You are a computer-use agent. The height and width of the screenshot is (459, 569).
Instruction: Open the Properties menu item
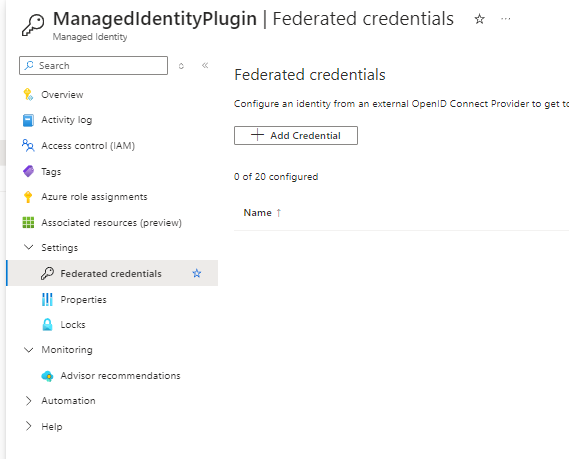(83, 300)
